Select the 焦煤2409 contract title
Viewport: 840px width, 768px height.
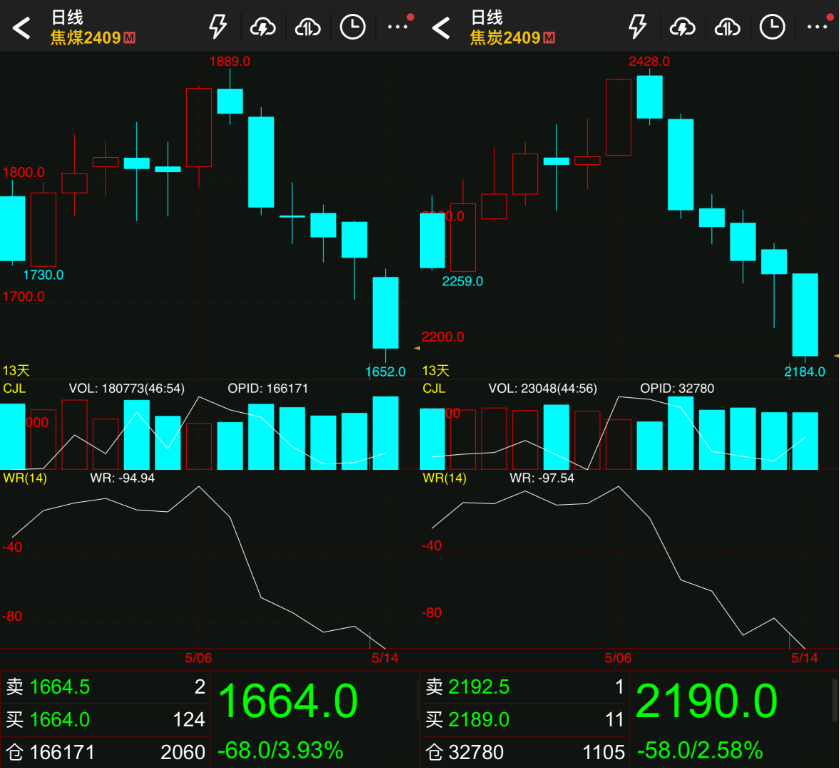[86, 38]
